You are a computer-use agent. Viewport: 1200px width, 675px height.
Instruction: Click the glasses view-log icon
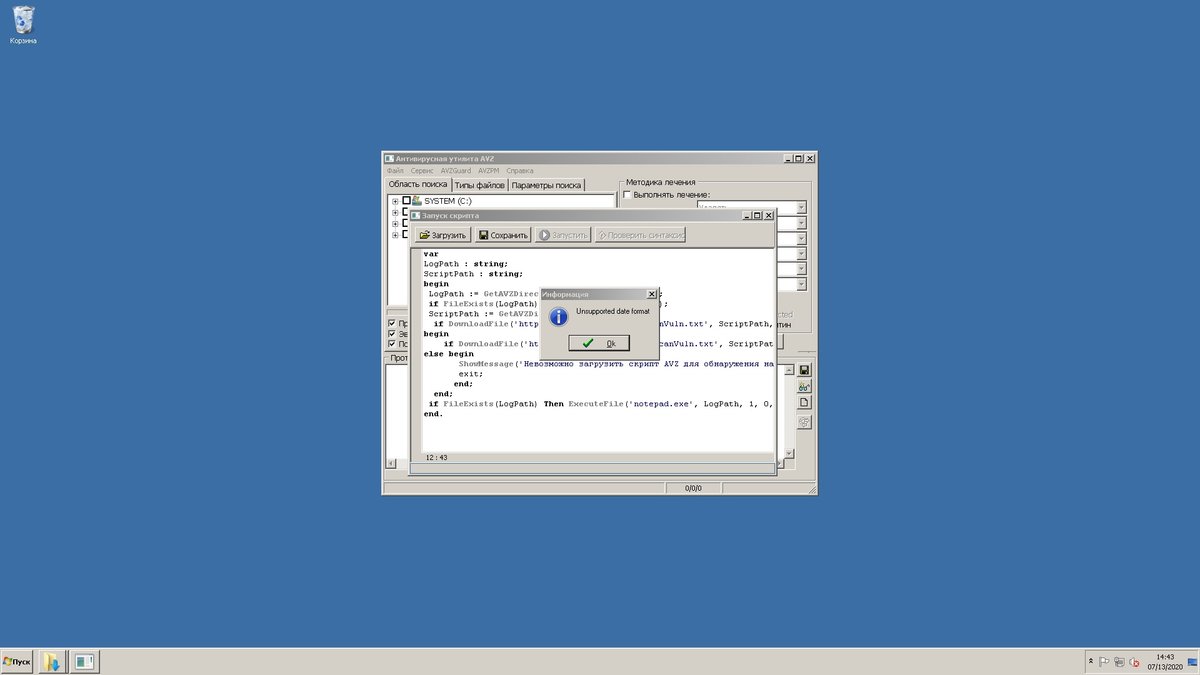pyautogui.click(x=804, y=386)
